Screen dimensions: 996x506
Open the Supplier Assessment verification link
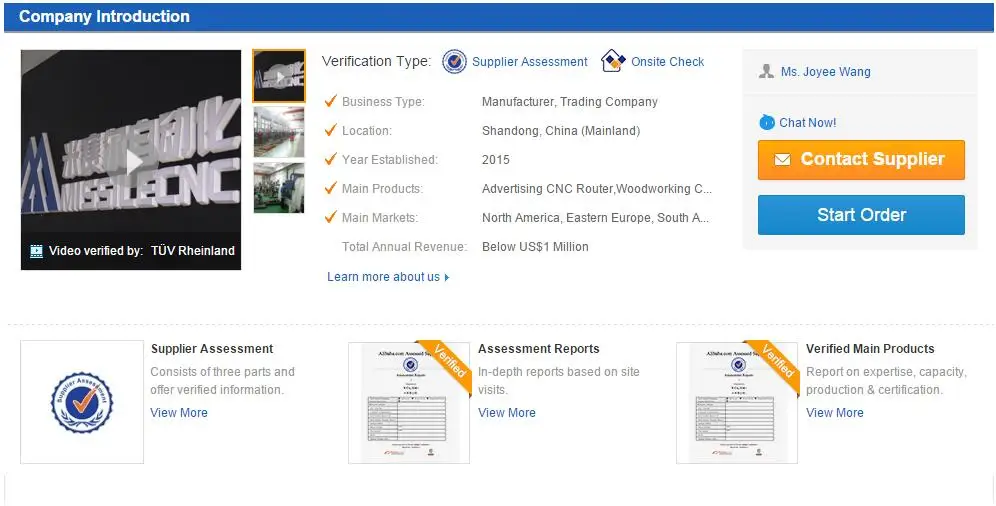530,62
